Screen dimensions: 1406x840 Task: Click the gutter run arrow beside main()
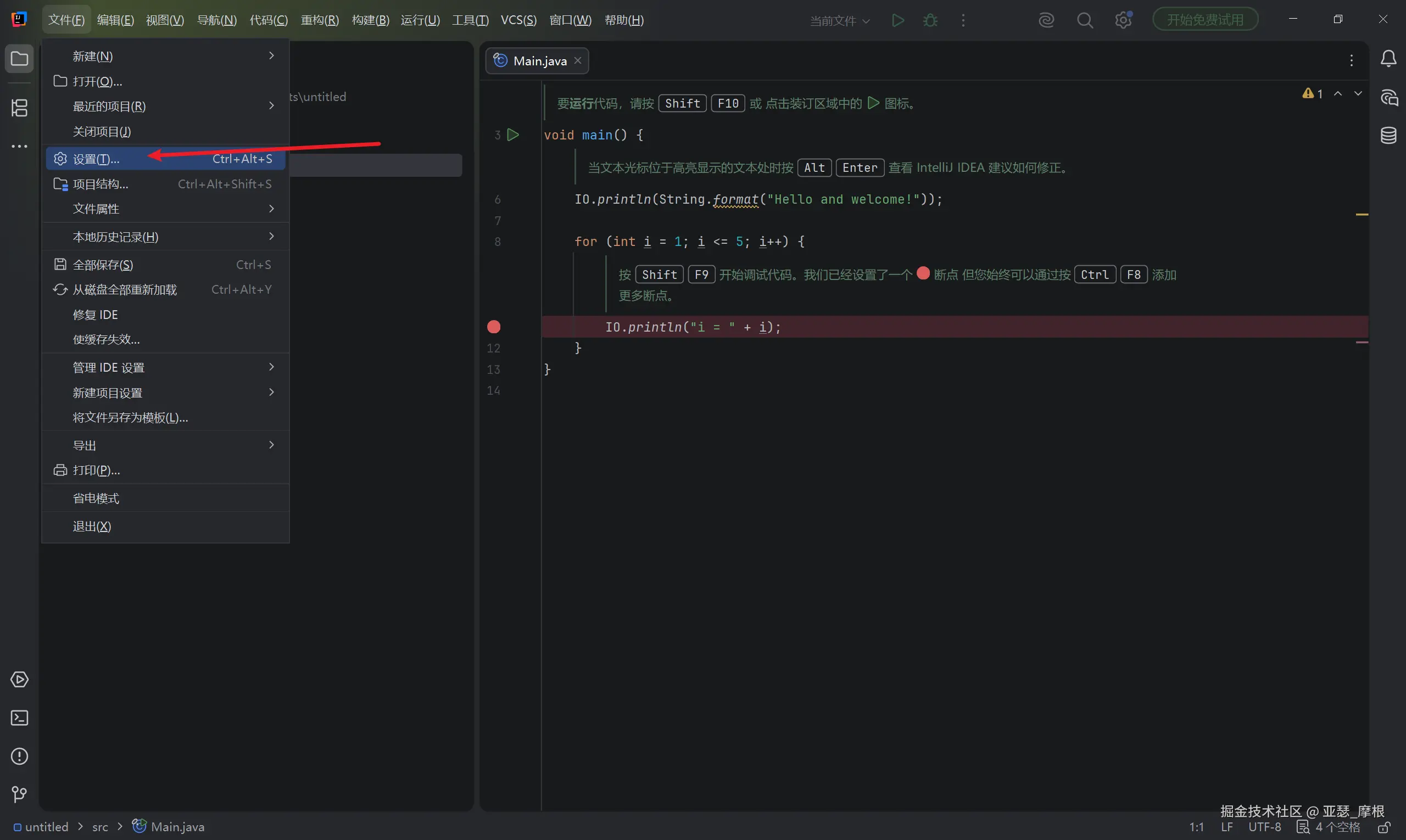(512, 135)
